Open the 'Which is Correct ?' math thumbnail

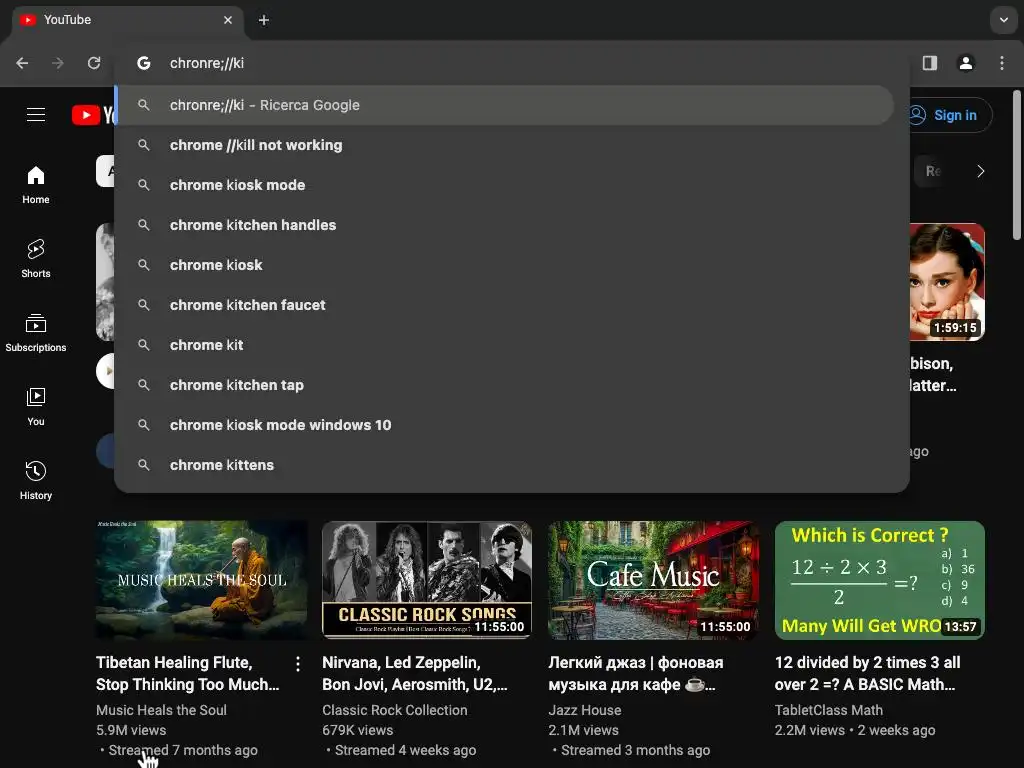[880, 580]
